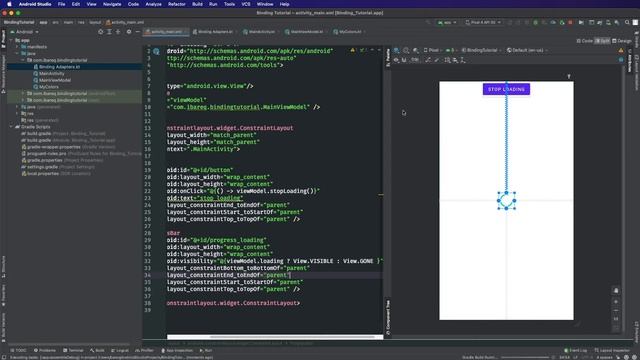Image resolution: width=640 pixels, height=360 pixels.
Task: Select MainActivity in project tree
Action: point(51,73)
